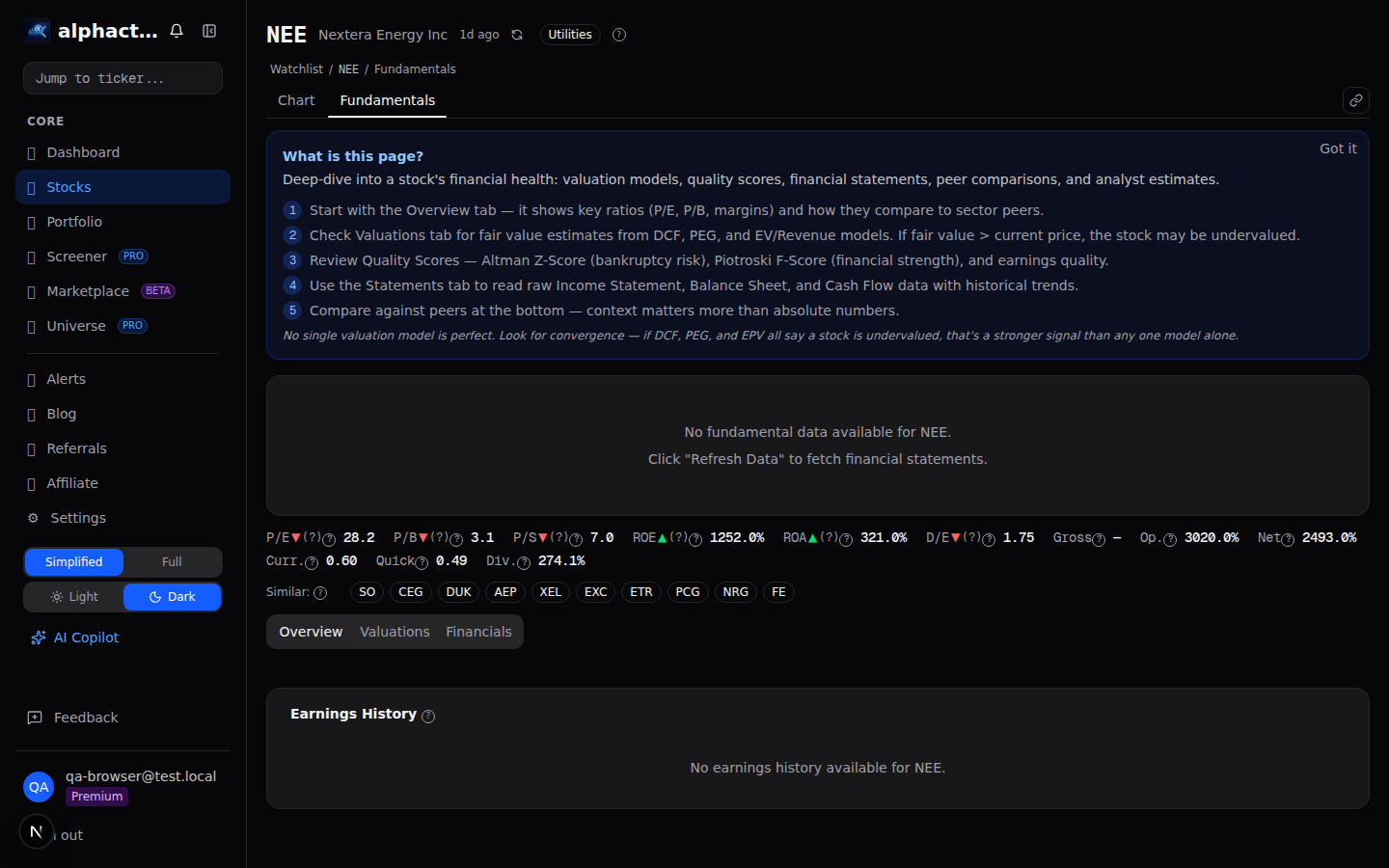Collapse the sidebar with the panel icon
Screen dimensions: 1389x868
click(x=209, y=31)
